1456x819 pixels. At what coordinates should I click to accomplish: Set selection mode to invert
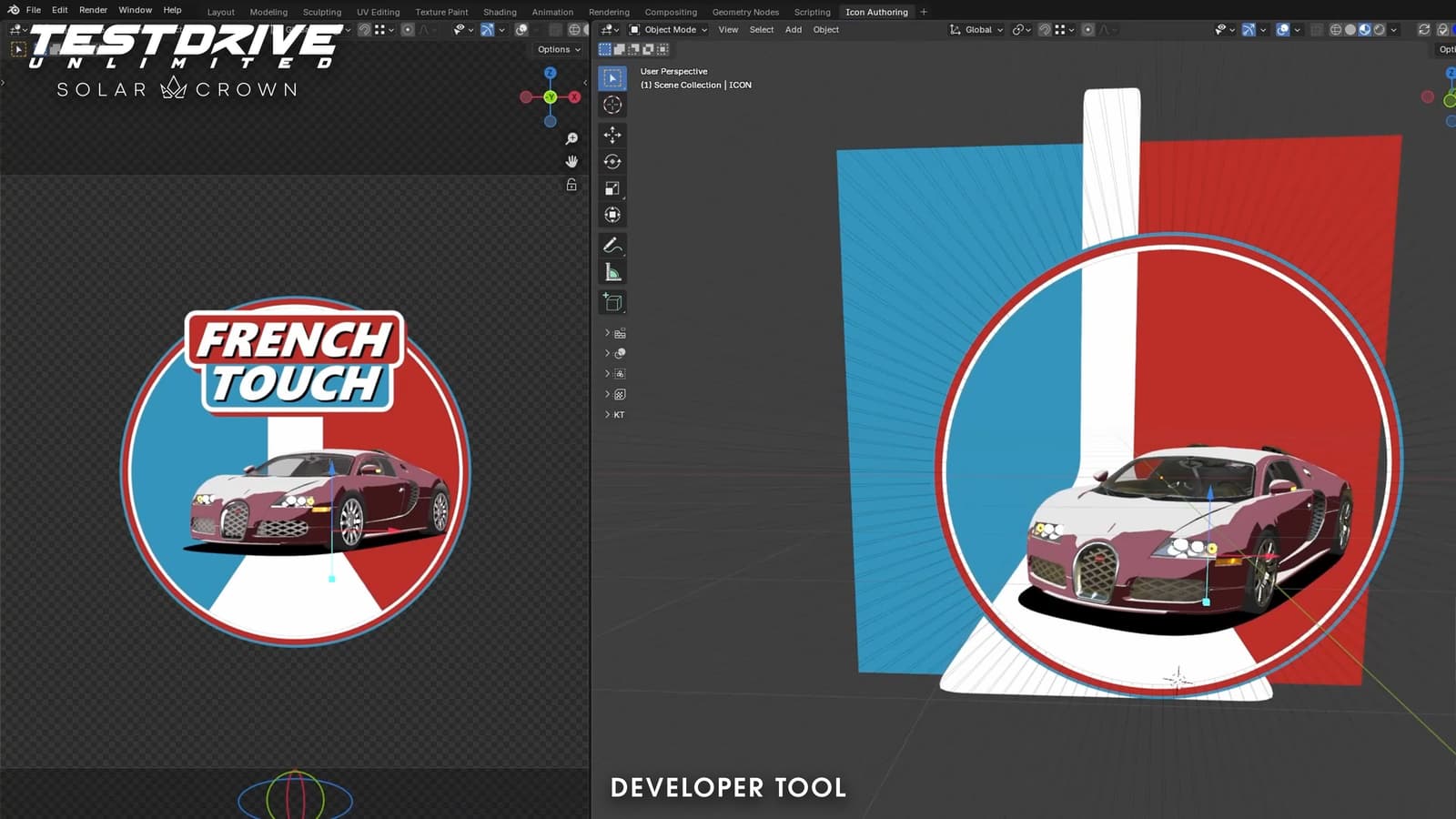tap(648, 49)
